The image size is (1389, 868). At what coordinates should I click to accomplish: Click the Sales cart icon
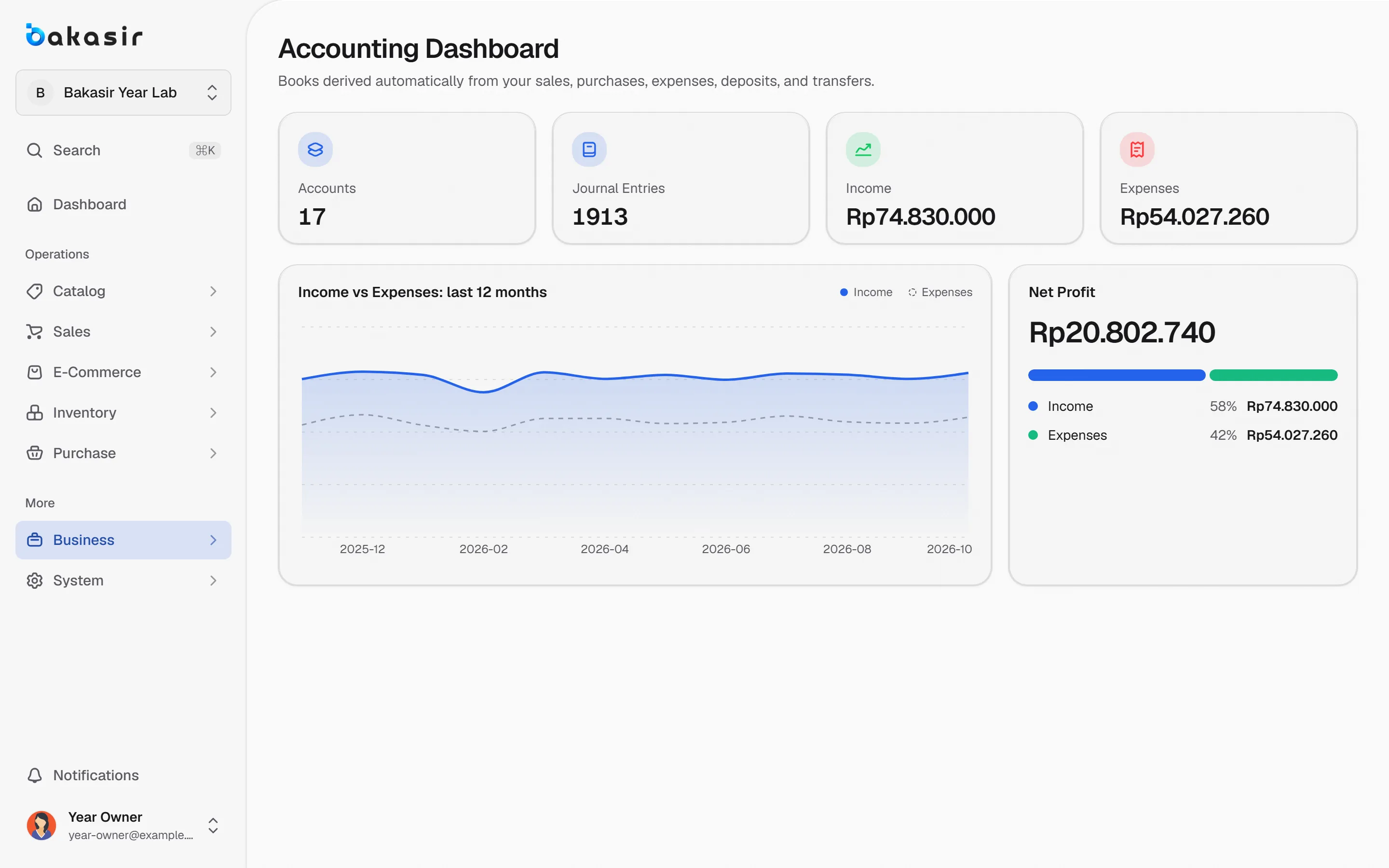pos(34,332)
